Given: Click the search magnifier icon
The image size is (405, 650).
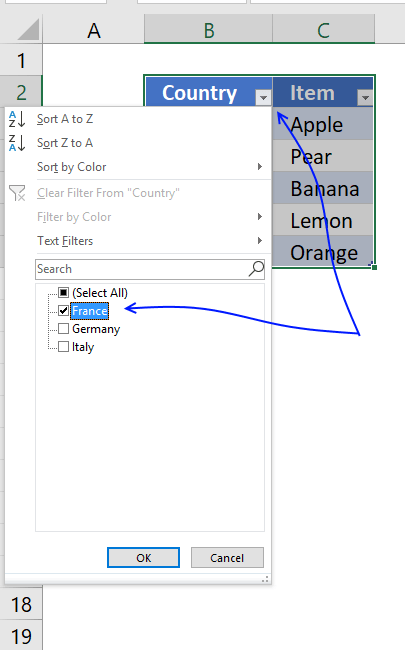Looking at the screenshot, I should pos(256,269).
